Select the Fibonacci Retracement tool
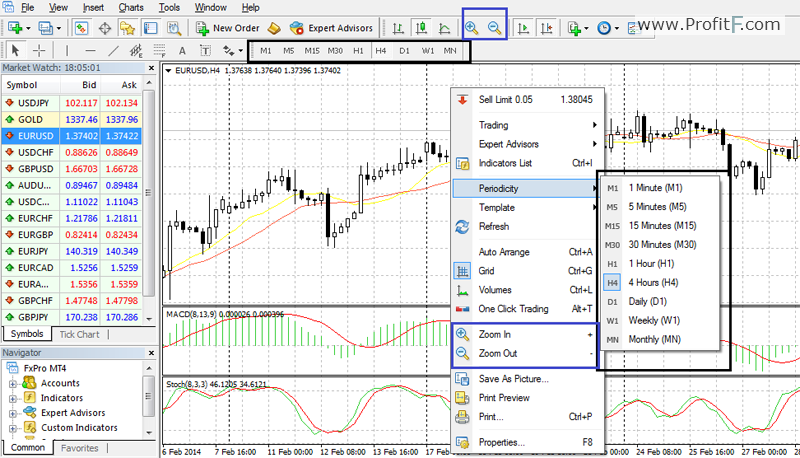Viewport: 800px width, 458px height. click(159, 50)
